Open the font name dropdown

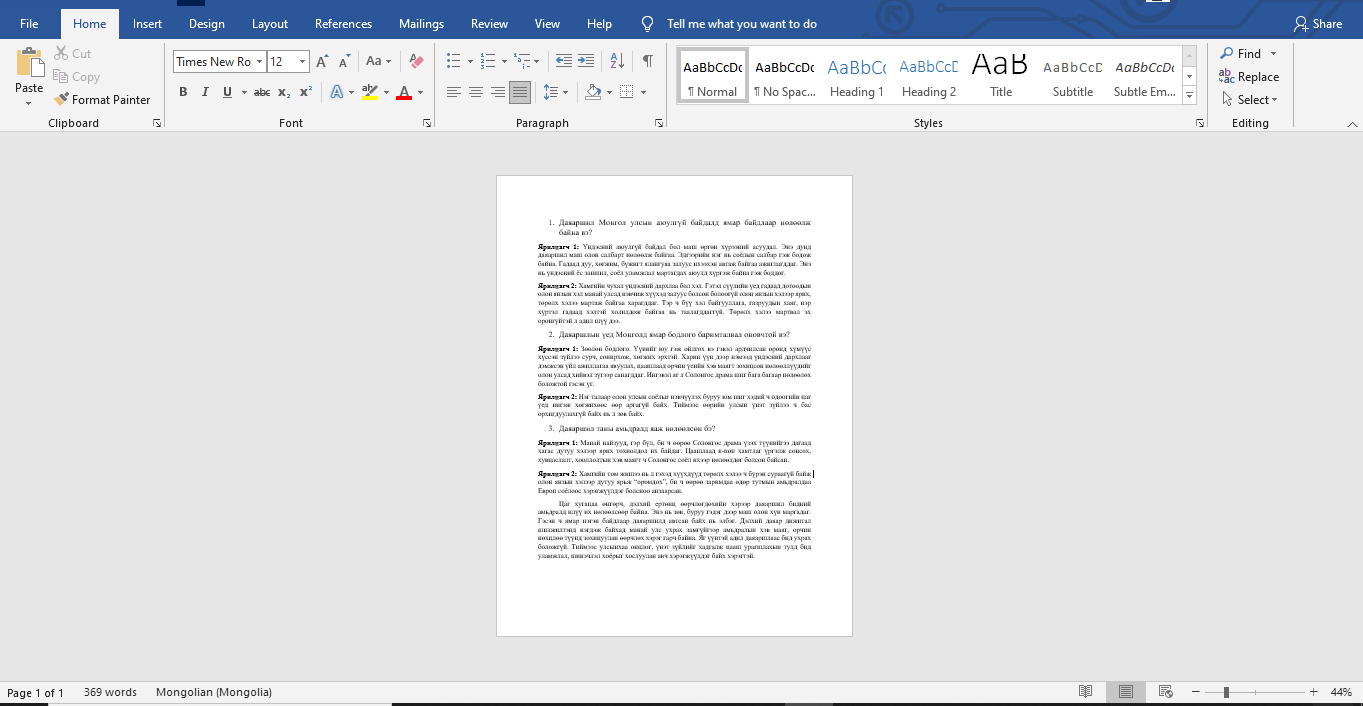pyautogui.click(x=259, y=62)
